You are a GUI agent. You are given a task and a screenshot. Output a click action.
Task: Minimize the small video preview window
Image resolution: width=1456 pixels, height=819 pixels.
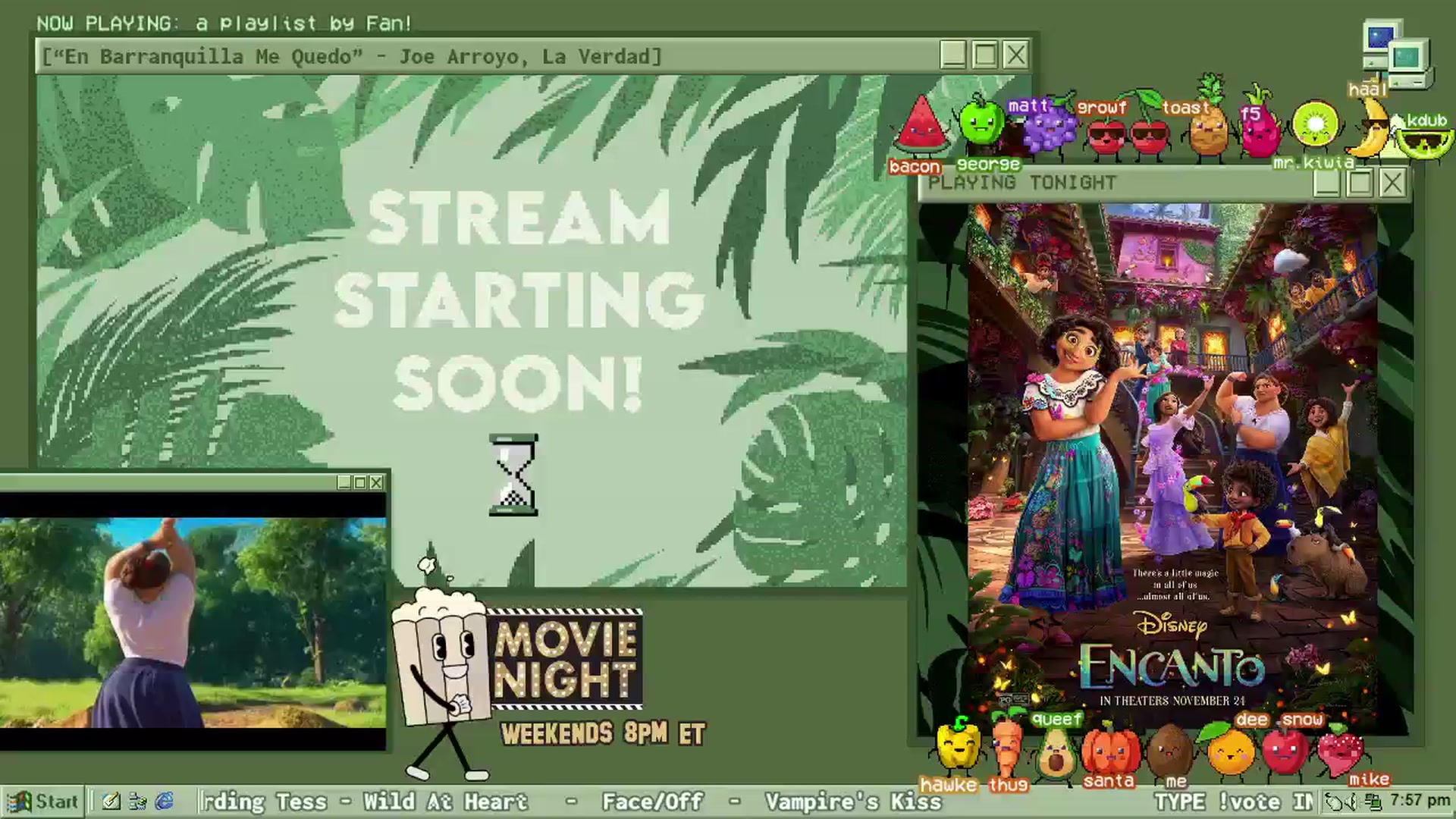[344, 482]
